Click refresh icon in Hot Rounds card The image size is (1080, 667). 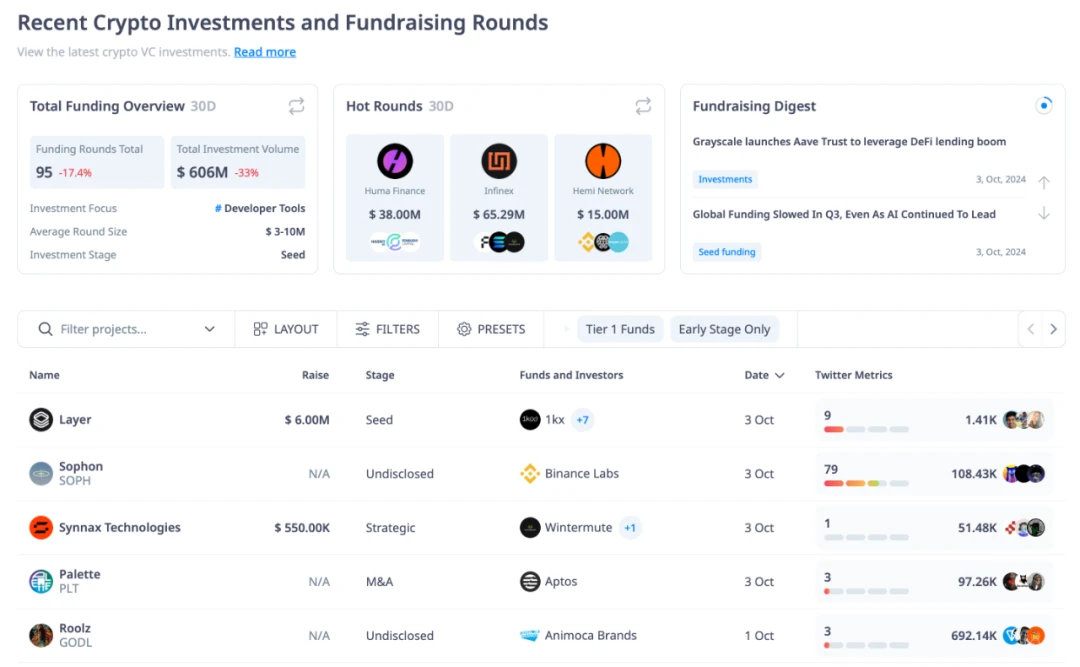tap(643, 106)
